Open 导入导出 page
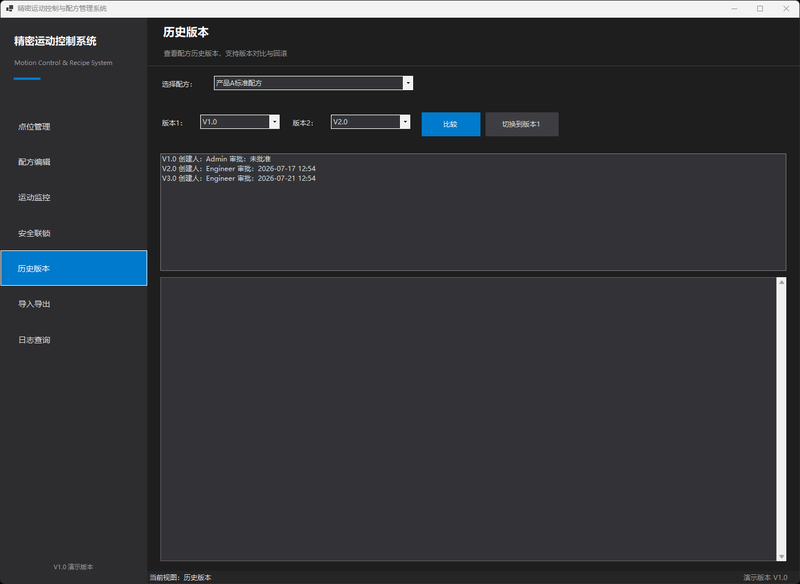This screenshot has height=584, width=800. (x=74, y=304)
